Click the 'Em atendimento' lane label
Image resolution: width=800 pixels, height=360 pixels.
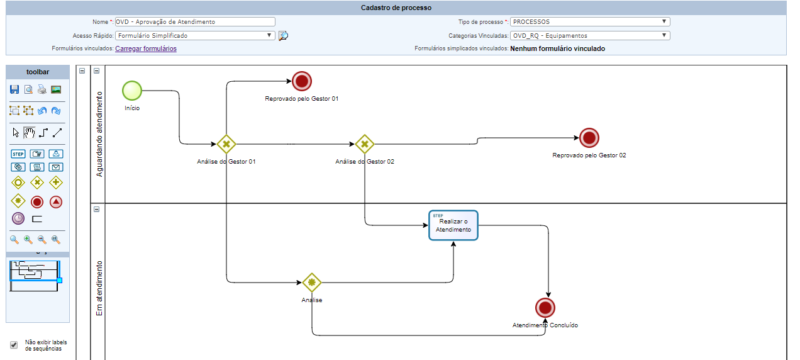(x=99, y=288)
